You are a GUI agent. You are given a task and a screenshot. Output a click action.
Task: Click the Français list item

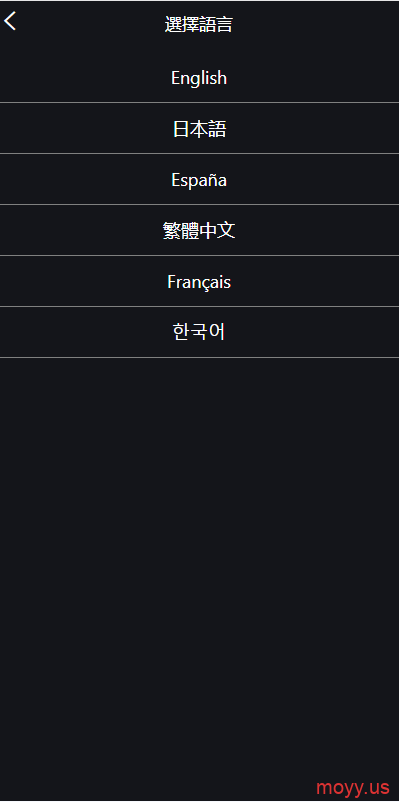200,281
